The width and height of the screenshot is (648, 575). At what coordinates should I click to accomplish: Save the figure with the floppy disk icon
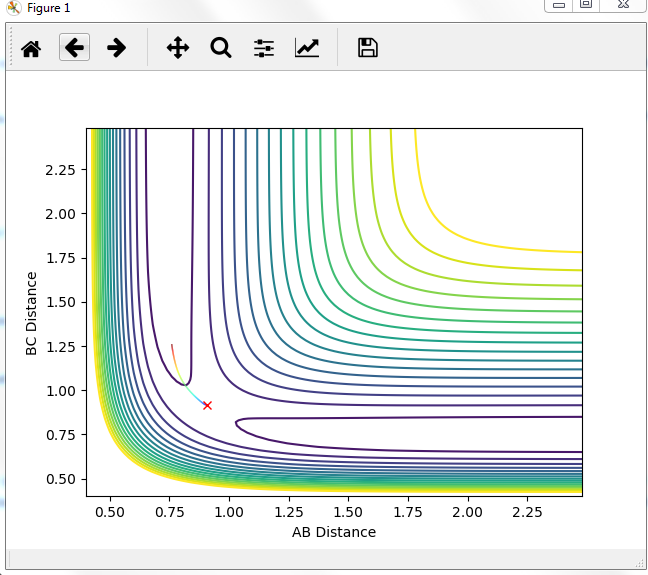(x=368, y=47)
